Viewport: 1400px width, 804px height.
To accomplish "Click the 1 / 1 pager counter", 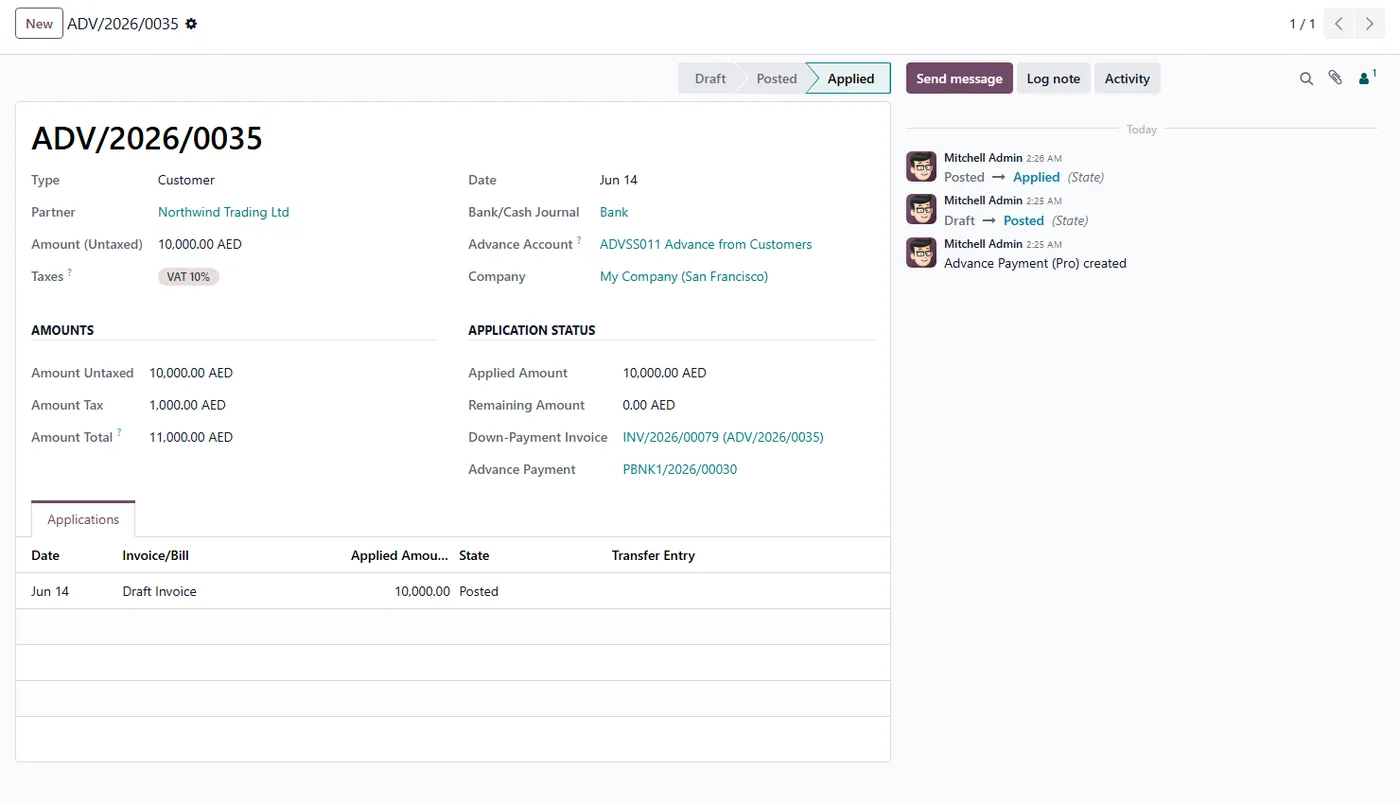I will [1302, 24].
